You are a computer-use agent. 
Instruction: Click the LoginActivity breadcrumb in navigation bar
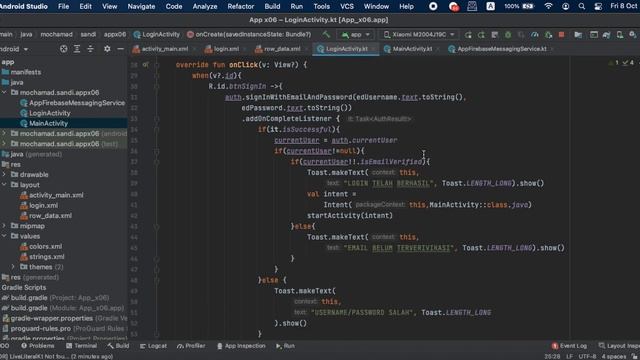pos(157,35)
